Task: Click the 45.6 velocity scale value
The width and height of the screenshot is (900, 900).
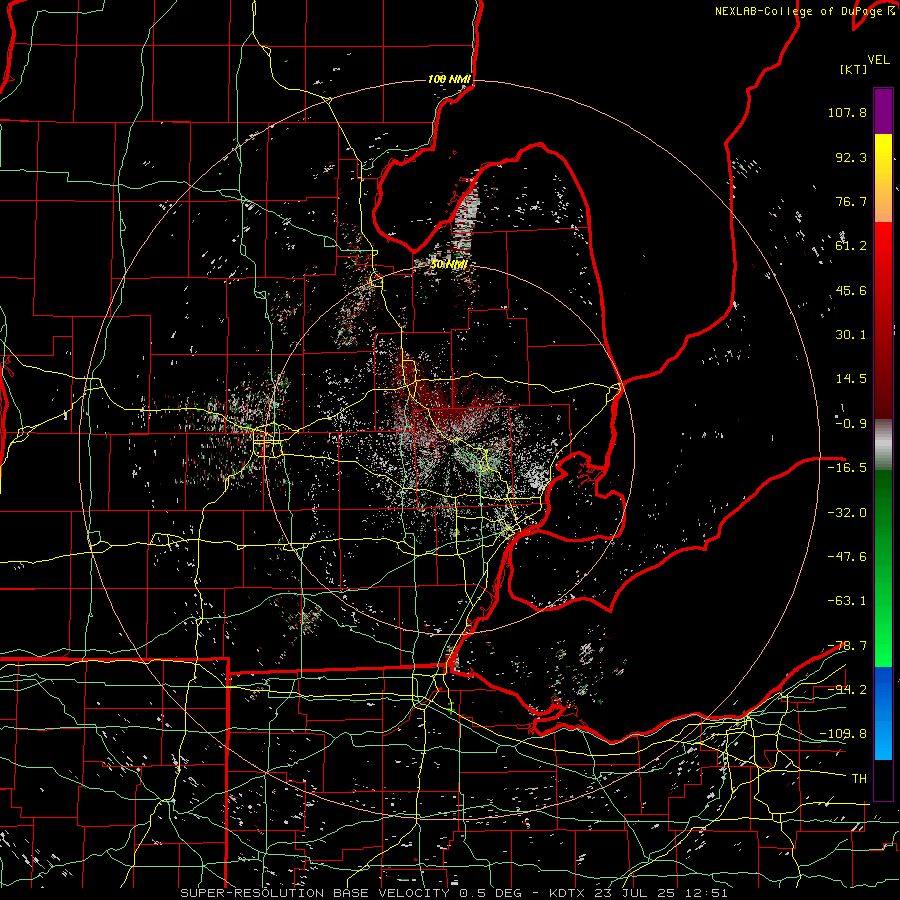Action: (x=851, y=290)
